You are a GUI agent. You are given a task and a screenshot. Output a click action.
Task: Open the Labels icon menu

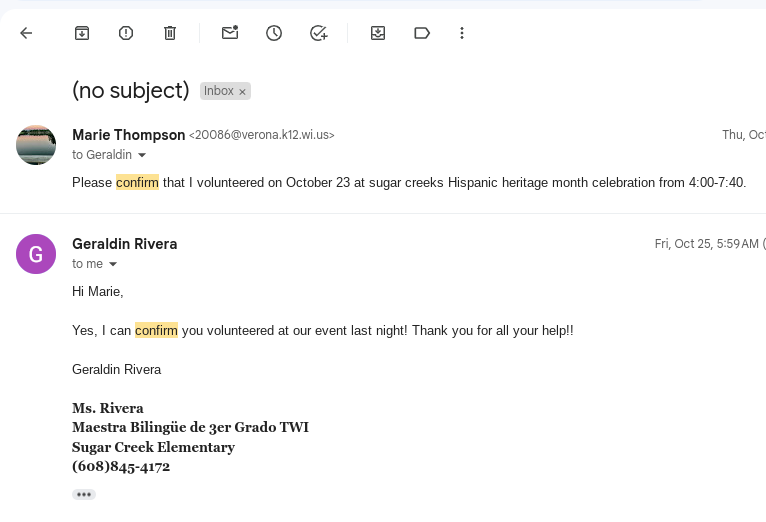point(422,33)
